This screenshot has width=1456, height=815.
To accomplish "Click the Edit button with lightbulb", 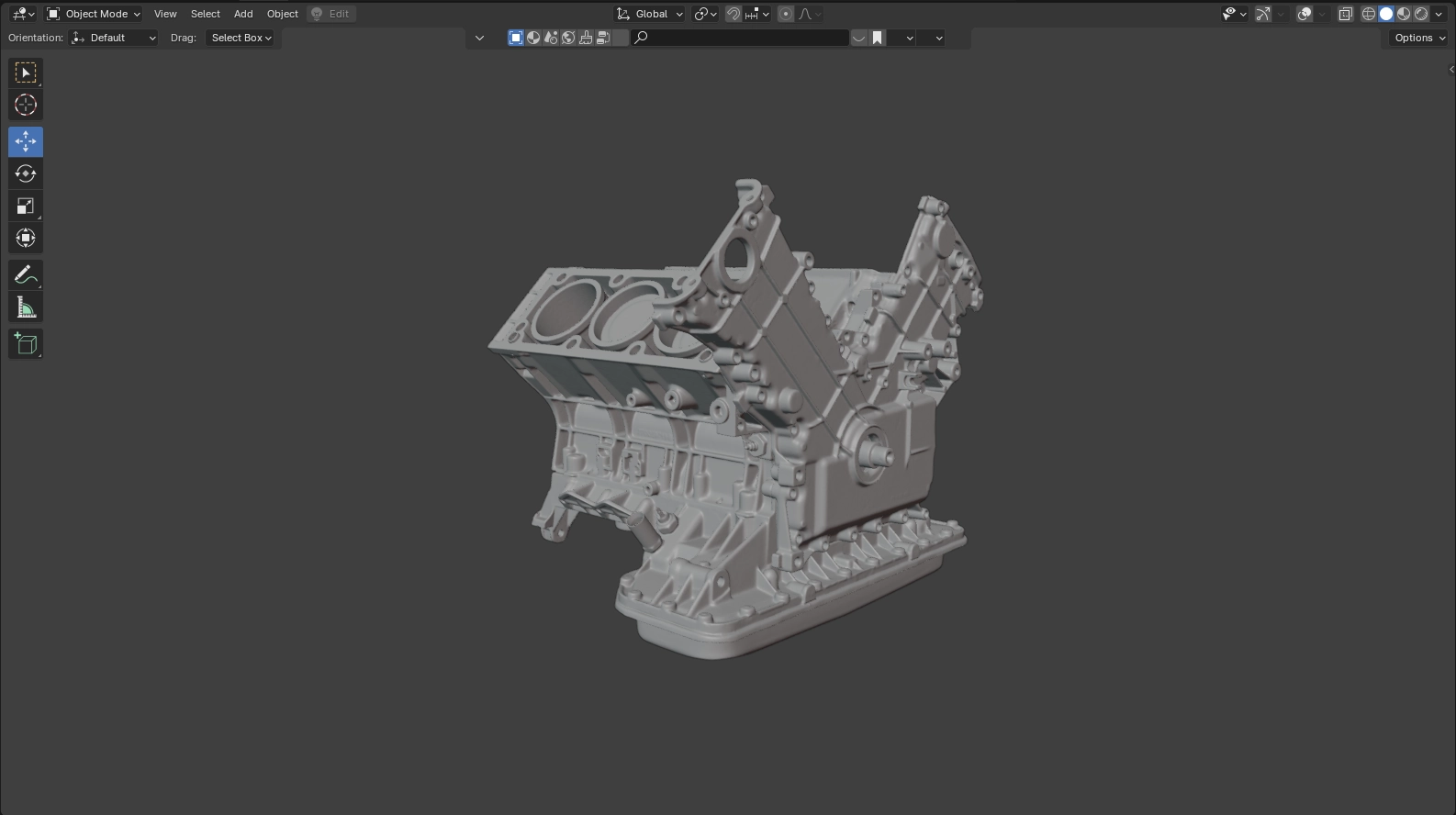I will point(331,14).
